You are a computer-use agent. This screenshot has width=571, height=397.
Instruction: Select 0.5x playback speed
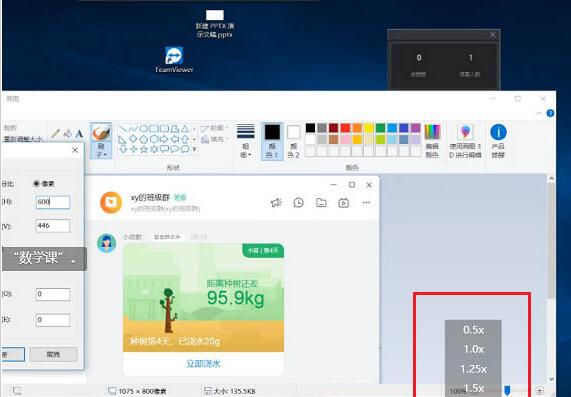pyautogui.click(x=473, y=330)
